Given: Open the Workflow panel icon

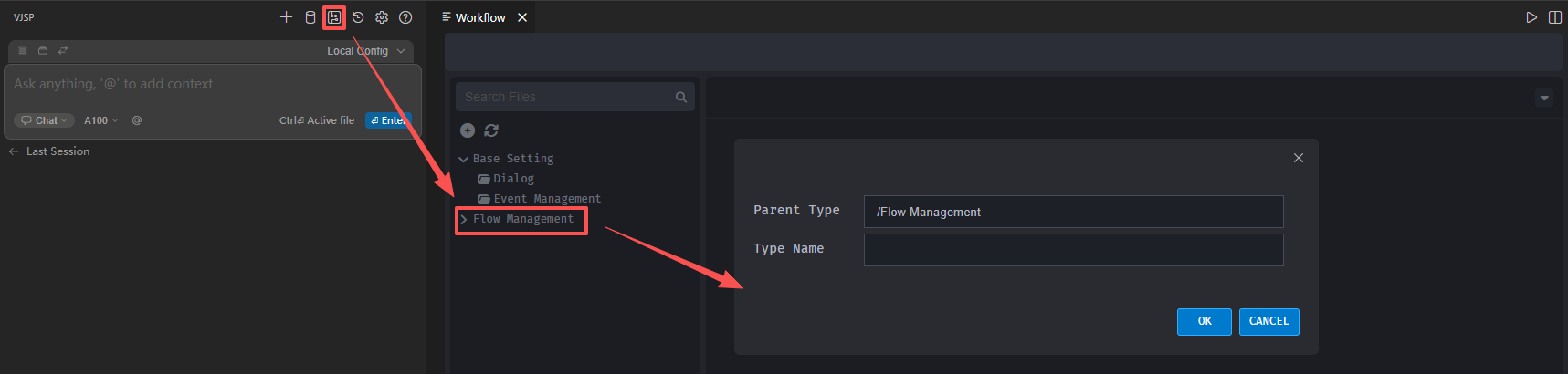Looking at the screenshot, I should pos(334,17).
